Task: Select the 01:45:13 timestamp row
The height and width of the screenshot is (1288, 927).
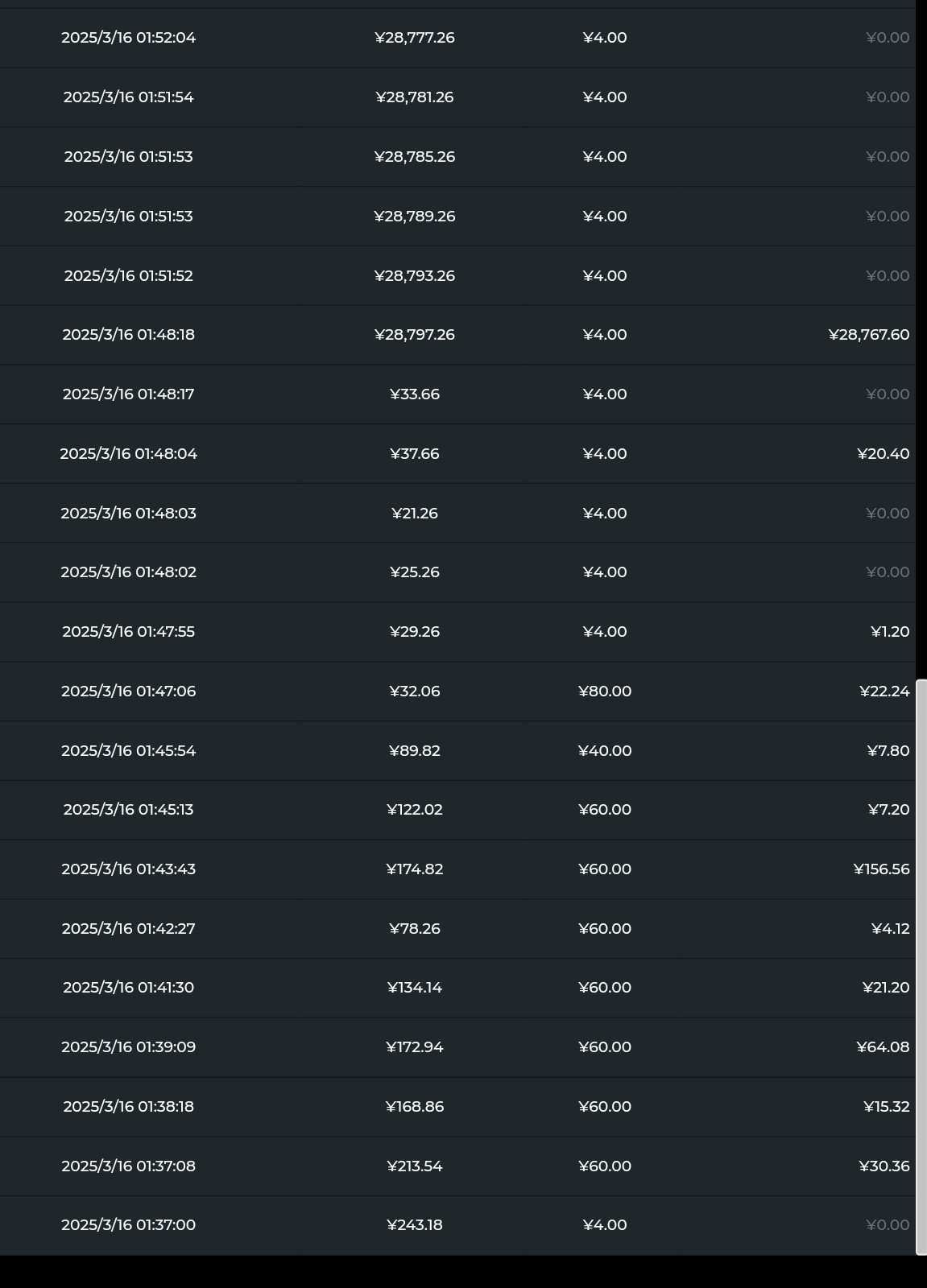Action: (129, 810)
